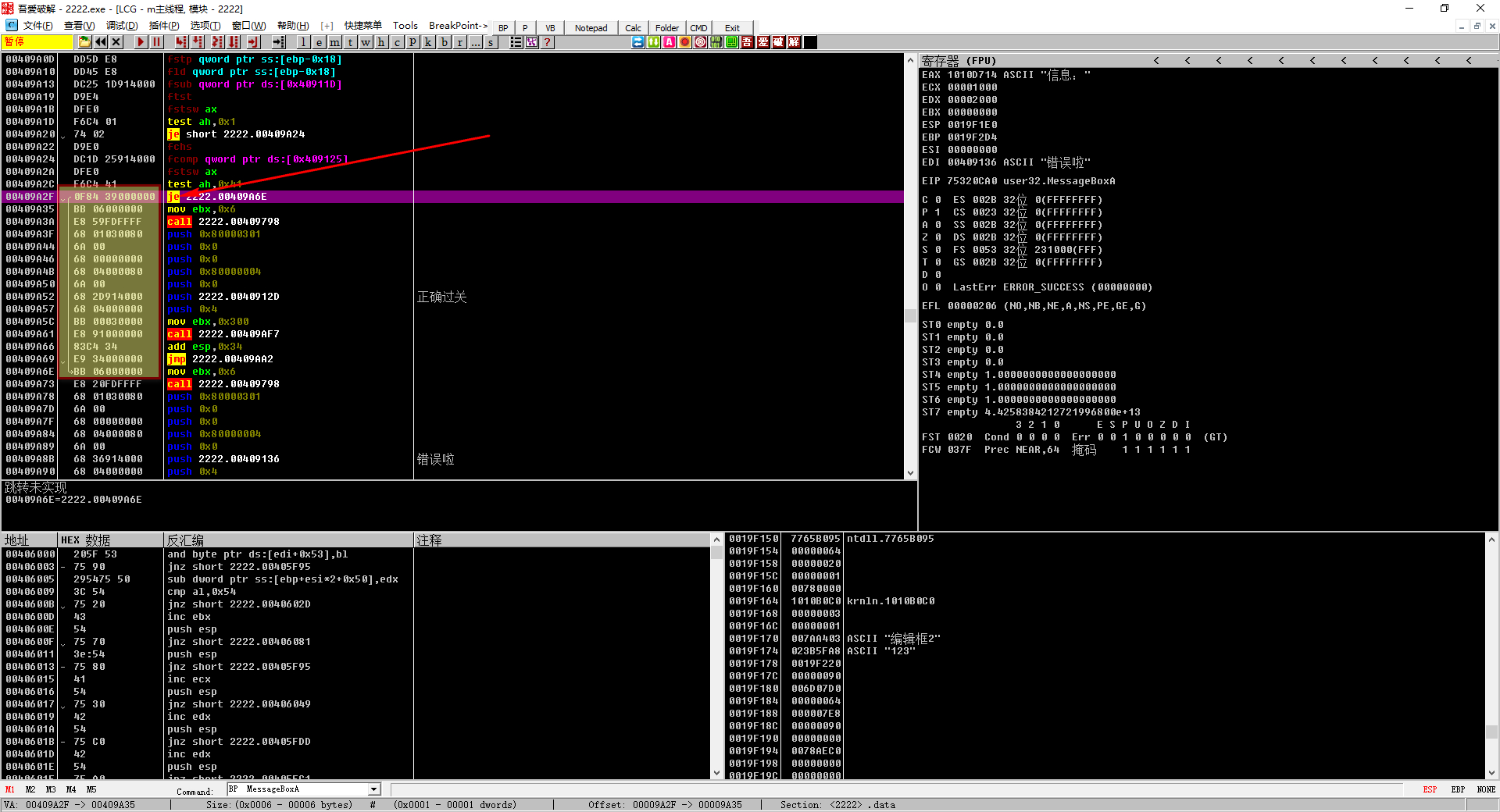Click the Notepad shortcut button
This screenshot has height=812, width=1500.
(591, 28)
